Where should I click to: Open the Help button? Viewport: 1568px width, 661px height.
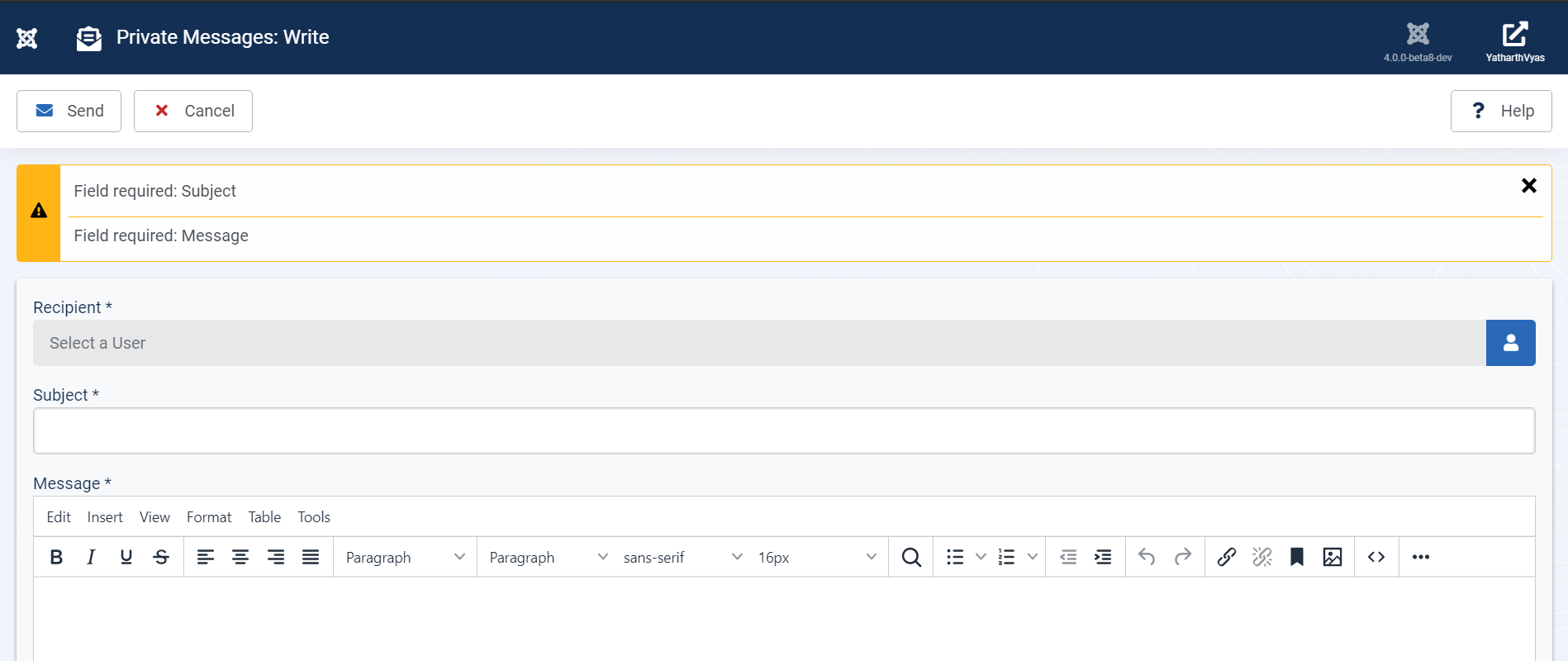(1501, 111)
